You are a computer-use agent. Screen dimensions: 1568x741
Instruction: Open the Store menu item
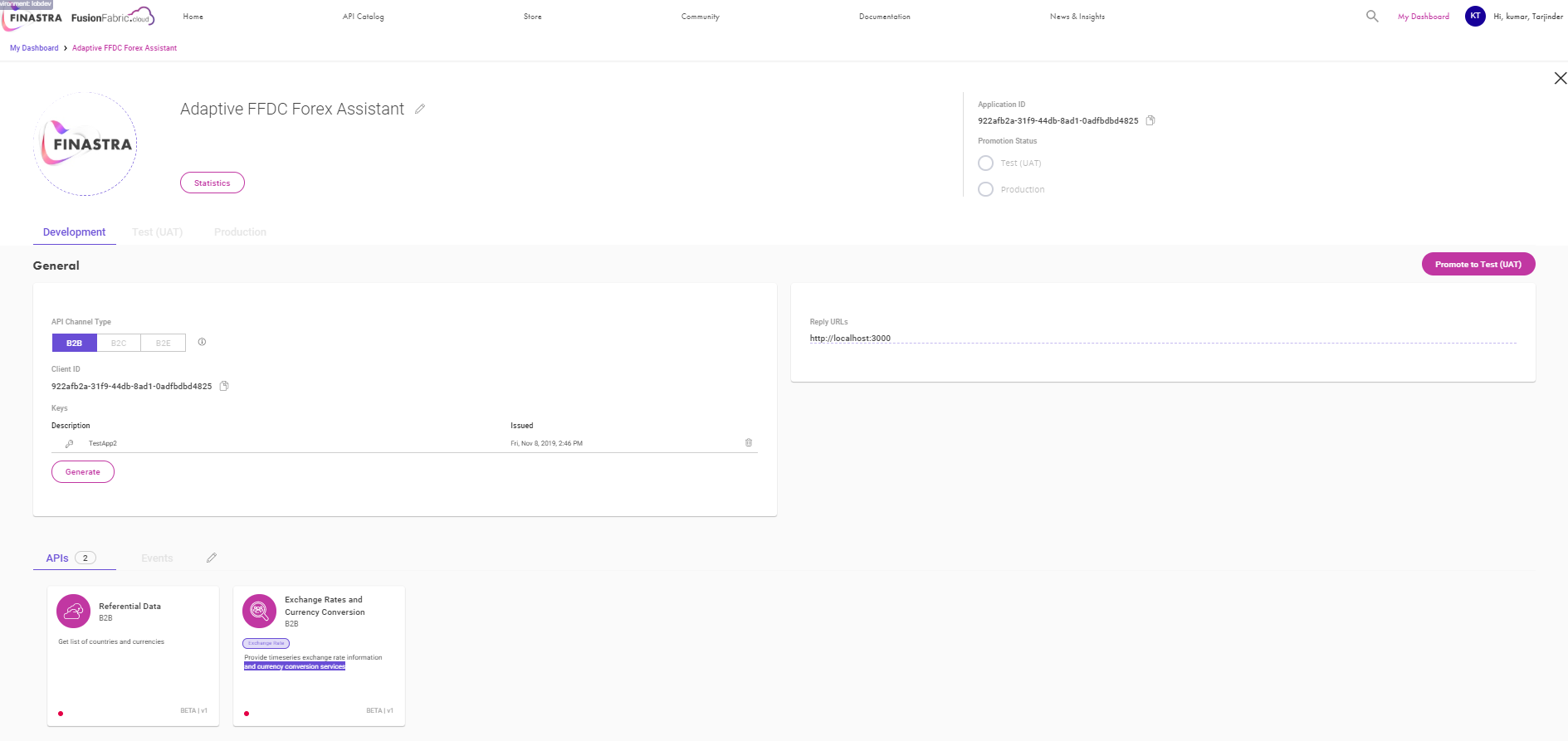533,17
